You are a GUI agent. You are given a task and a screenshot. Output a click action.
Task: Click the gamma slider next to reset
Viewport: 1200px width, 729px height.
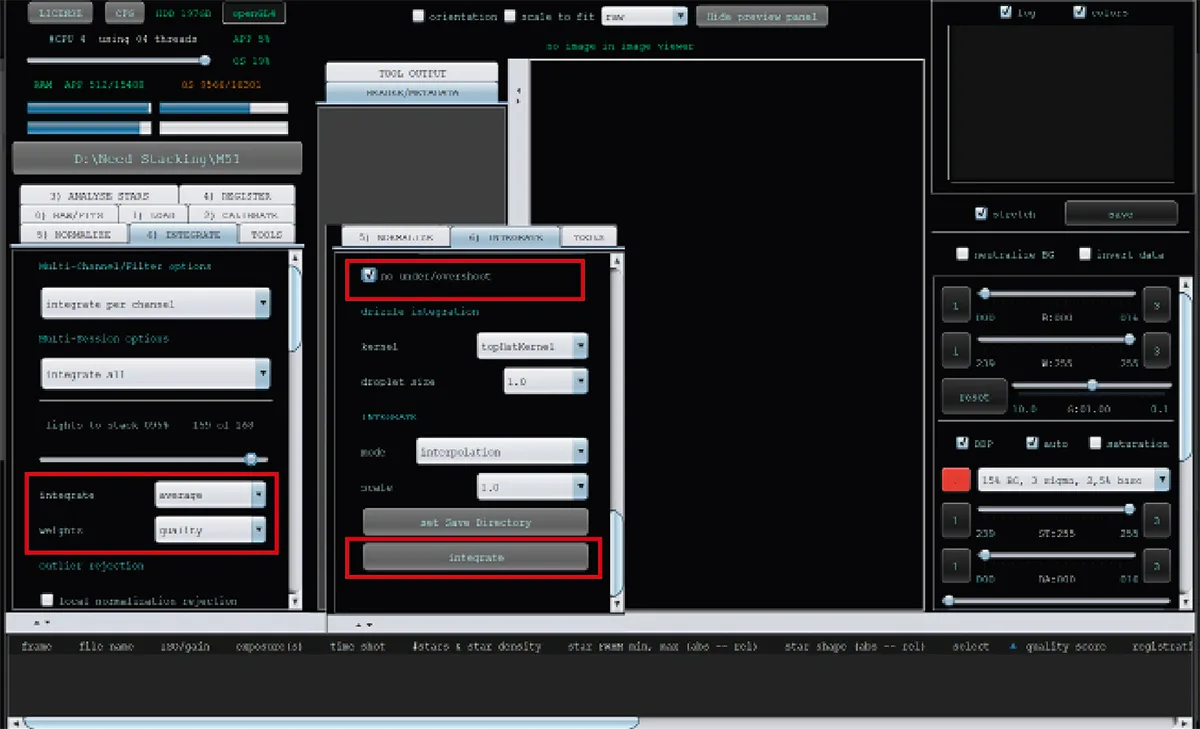coord(1092,385)
